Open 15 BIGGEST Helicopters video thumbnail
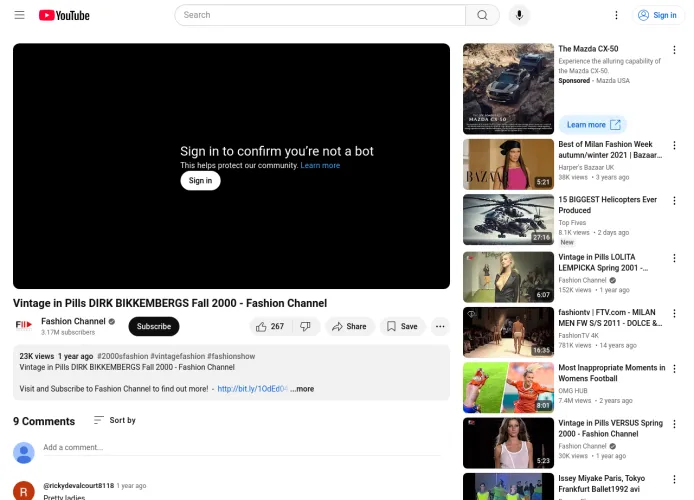Viewport: 694px width, 500px height. point(508,219)
